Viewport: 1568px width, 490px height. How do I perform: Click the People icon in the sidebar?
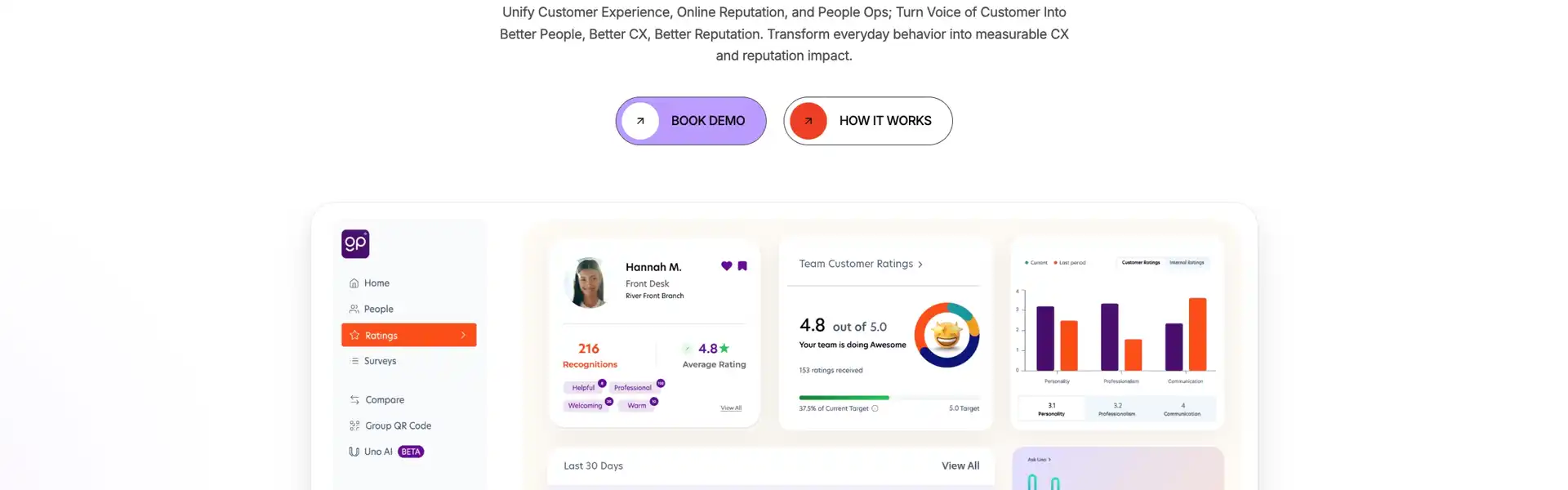point(354,309)
